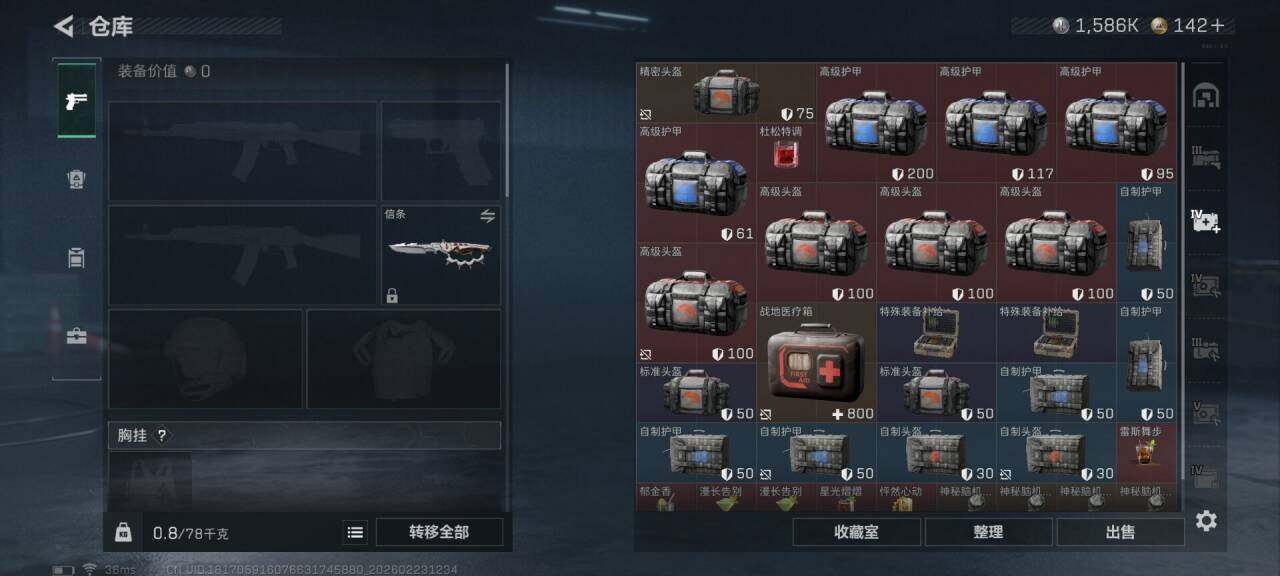Image resolution: width=1280 pixels, height=576 pixels.
Task: Click 出售 to sell items
Action: 1120,532
